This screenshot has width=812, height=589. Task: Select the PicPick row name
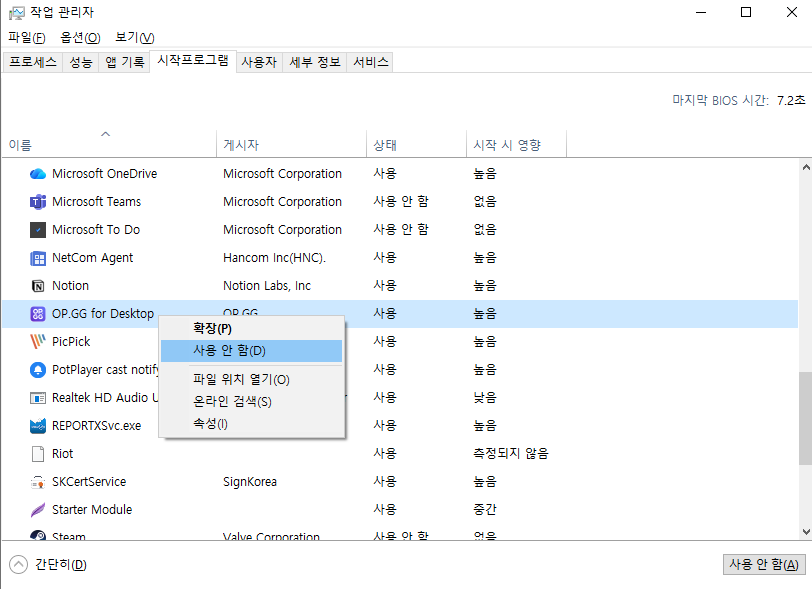[71, 341]
